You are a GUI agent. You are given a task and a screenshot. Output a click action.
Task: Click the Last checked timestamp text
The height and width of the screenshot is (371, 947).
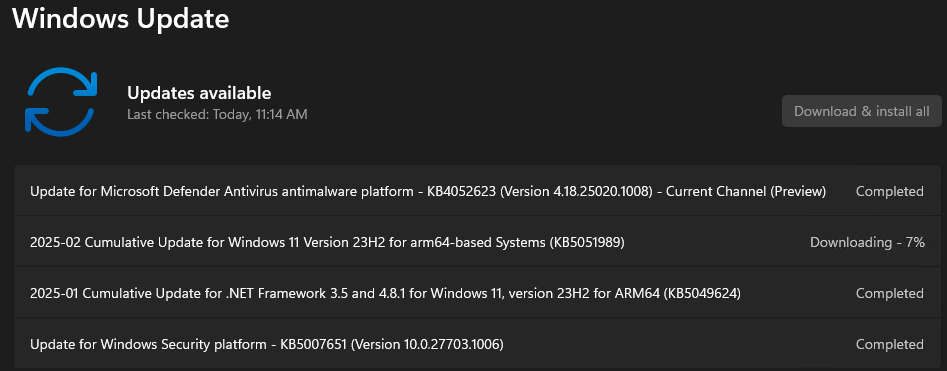click(x=217, y=114)
